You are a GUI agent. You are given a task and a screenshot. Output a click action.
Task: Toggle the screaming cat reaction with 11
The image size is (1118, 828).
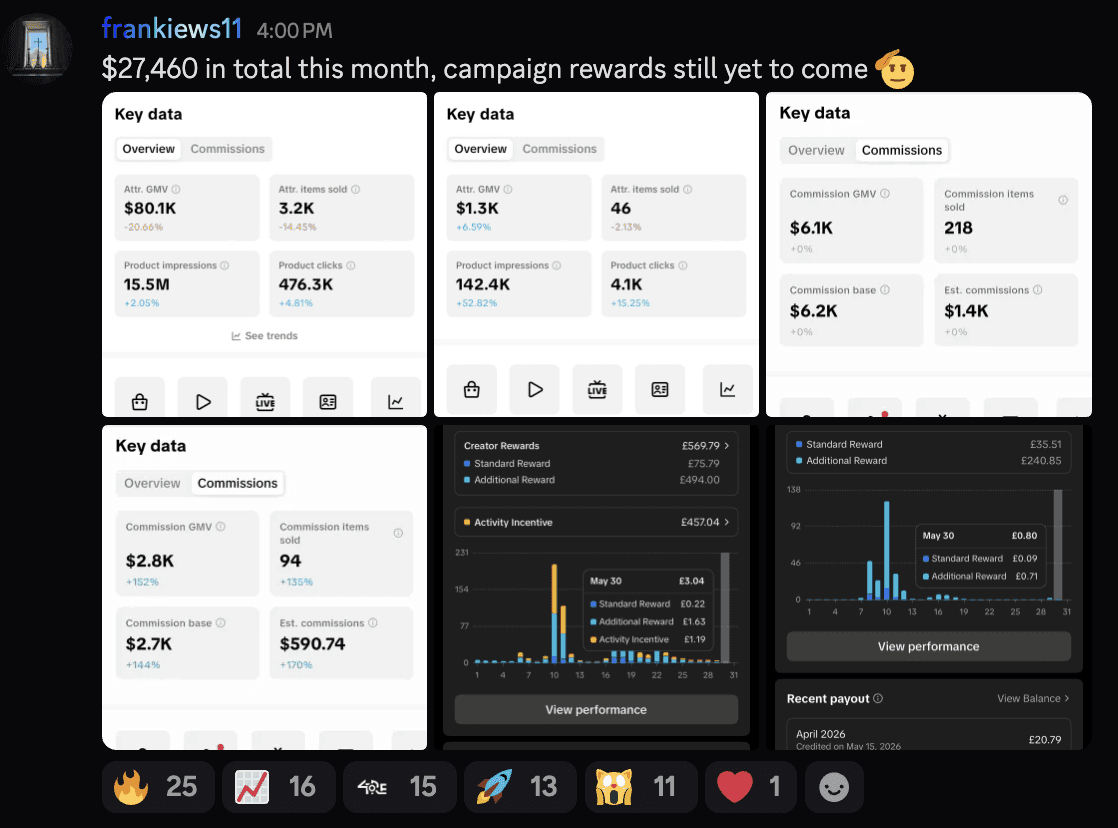[641, 787]
